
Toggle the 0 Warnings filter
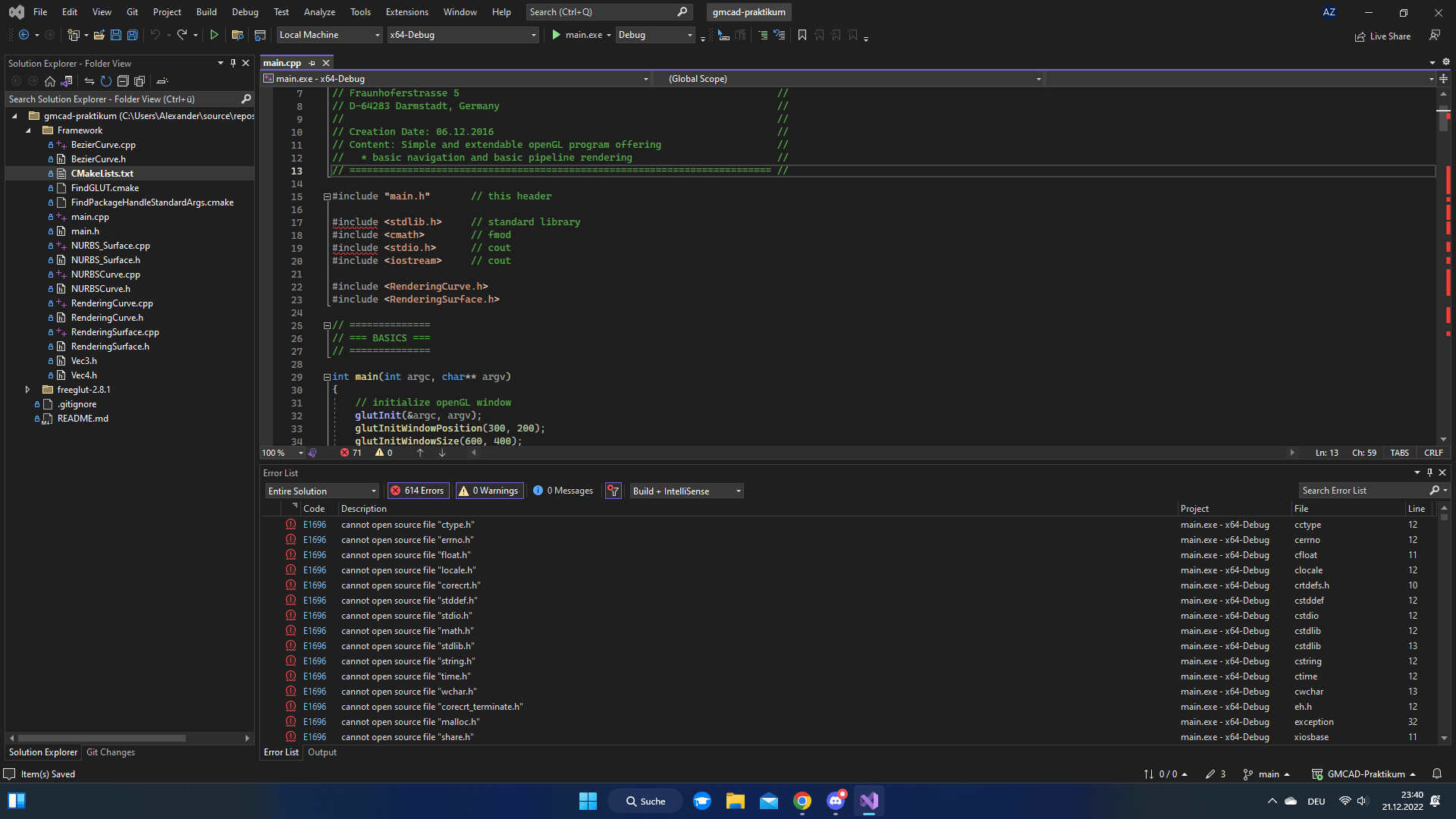[489, 491]
